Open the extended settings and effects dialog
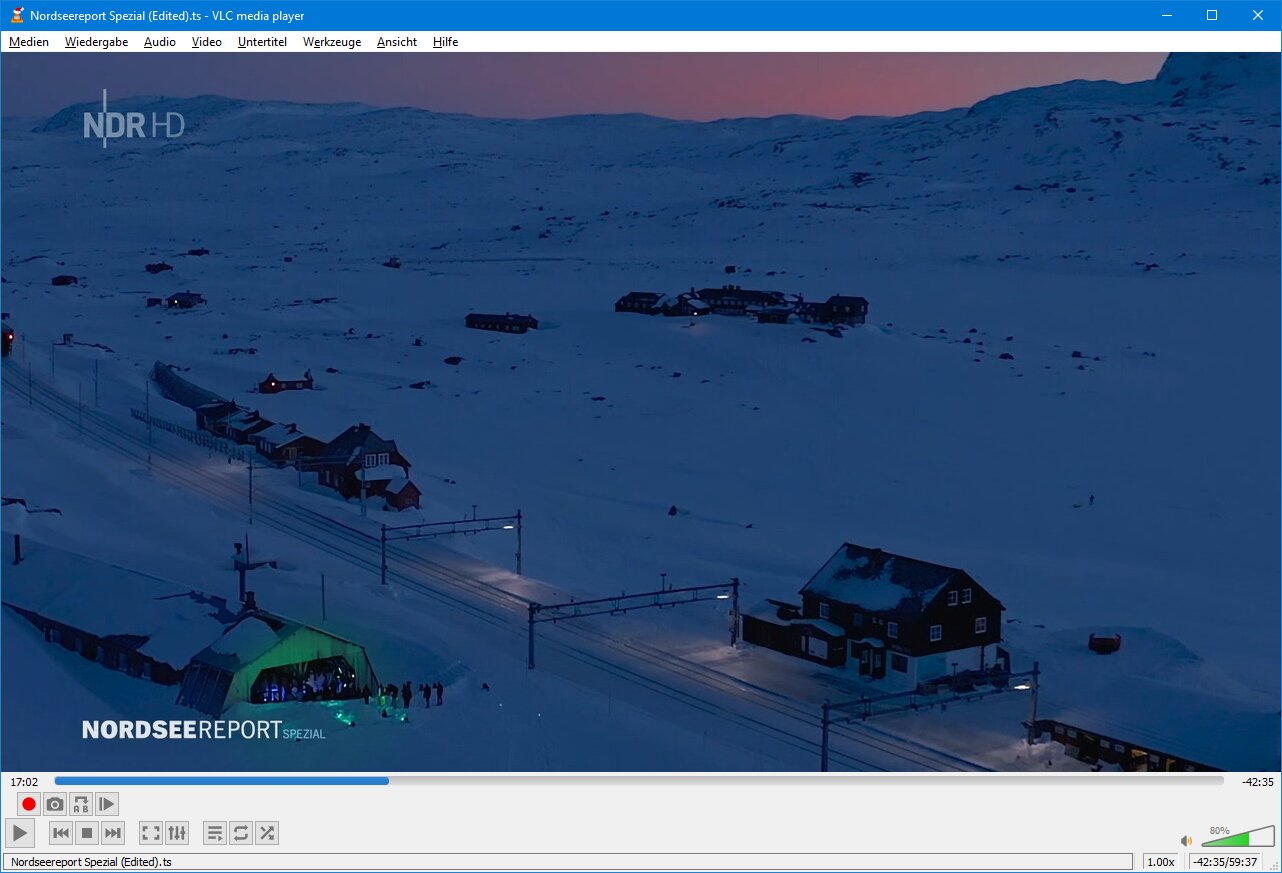The height and width of the screenshot is (873, 1282). pos(177,833)
